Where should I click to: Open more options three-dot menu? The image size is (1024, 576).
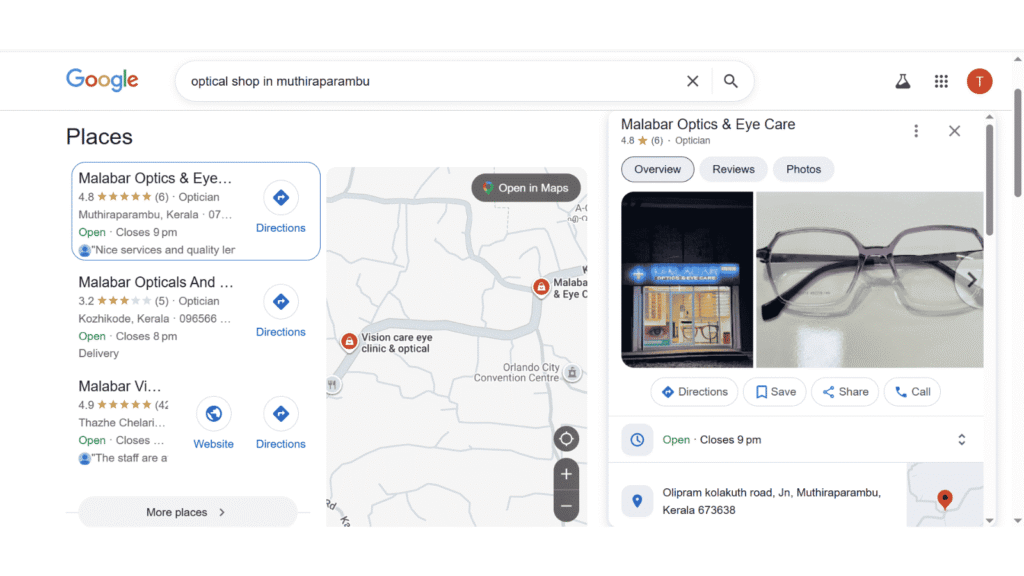tap(916, 131)
